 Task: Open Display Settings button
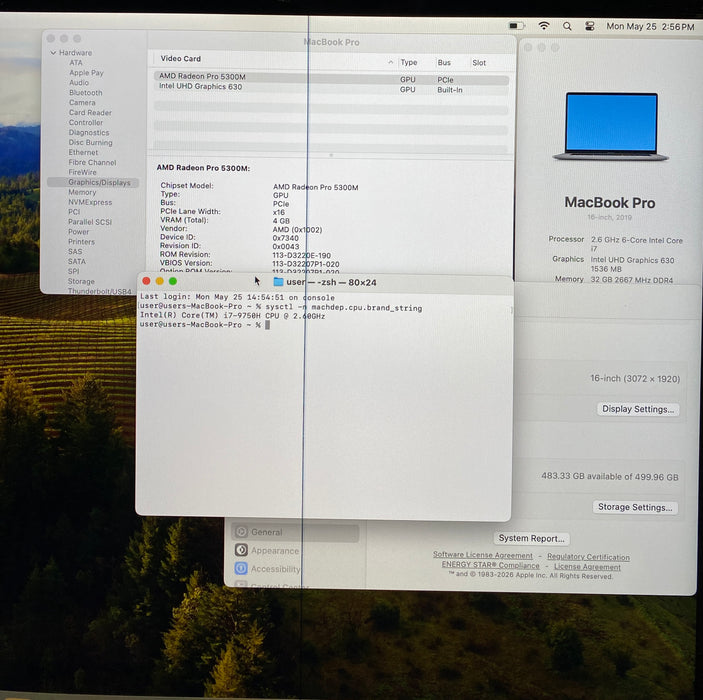point(638,409)
